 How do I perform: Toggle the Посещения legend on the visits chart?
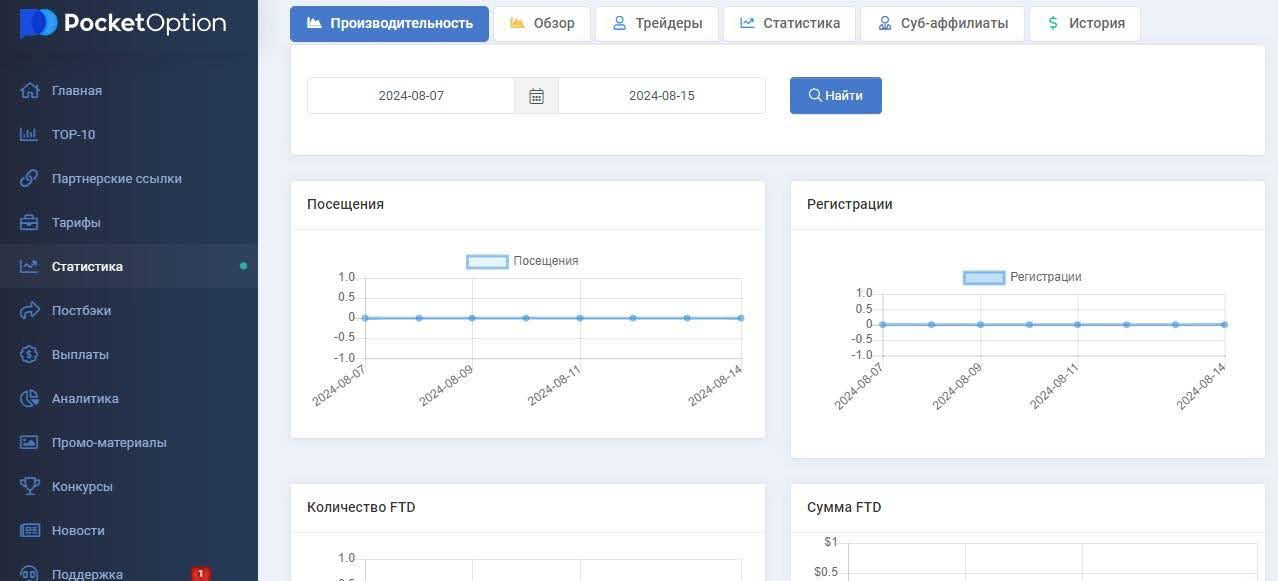click(522, 261)
